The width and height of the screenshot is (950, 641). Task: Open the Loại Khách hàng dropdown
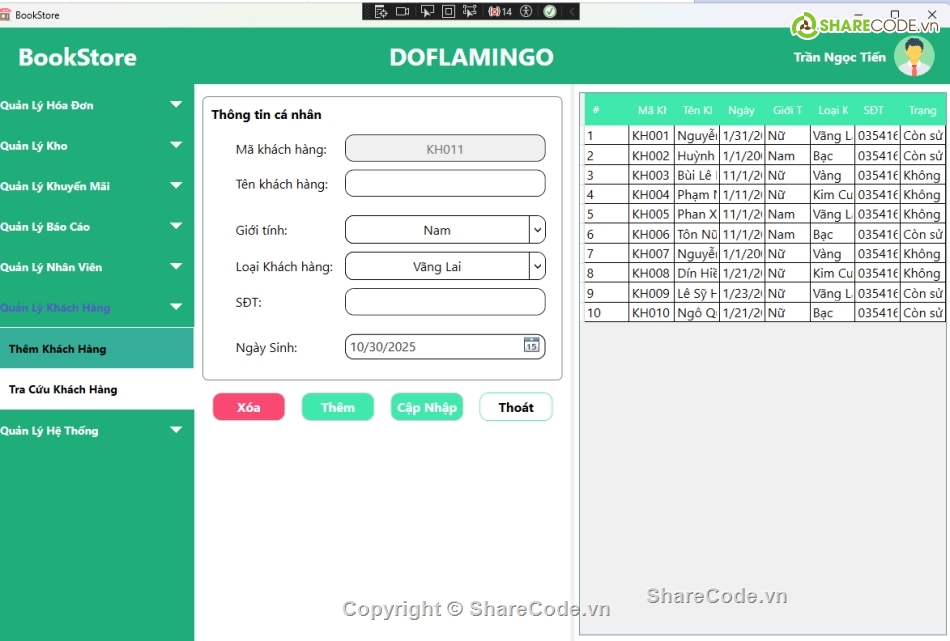pyautogui.click(x=537, y=266)
